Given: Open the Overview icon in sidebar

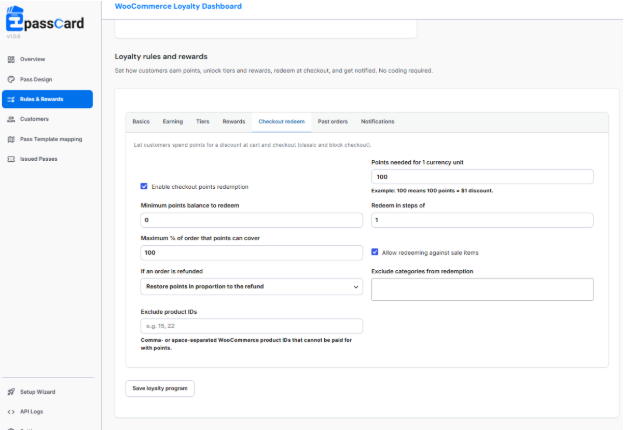Looking at the screenshot, I should point(11,59).
